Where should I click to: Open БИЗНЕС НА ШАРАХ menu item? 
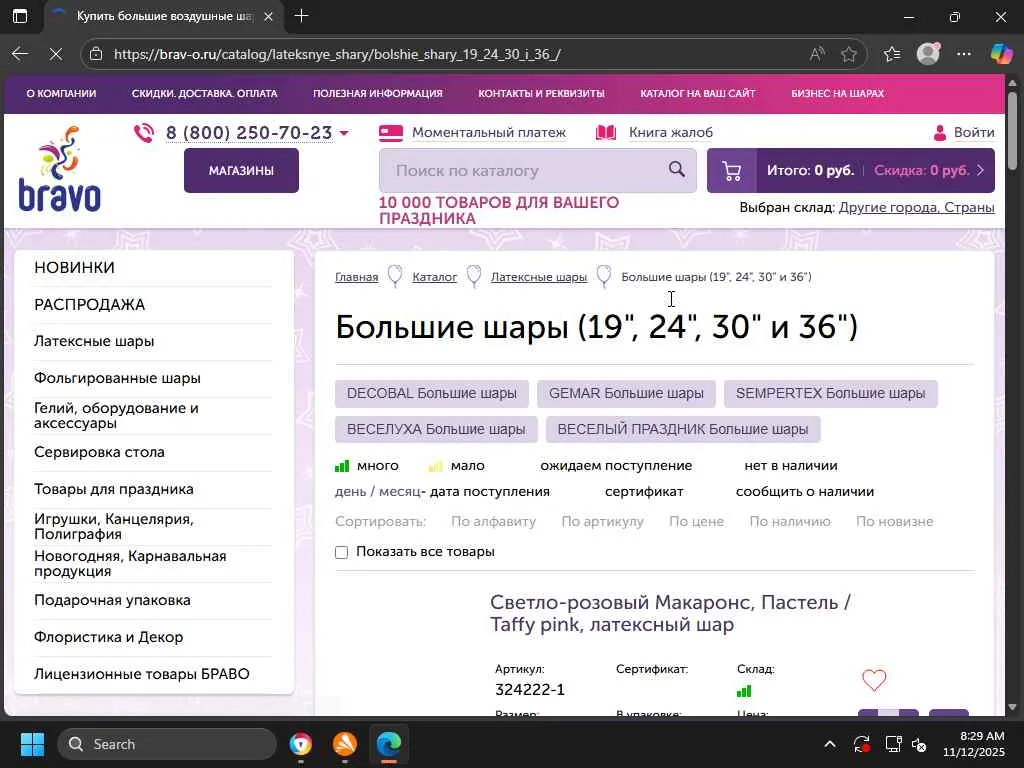837,93
